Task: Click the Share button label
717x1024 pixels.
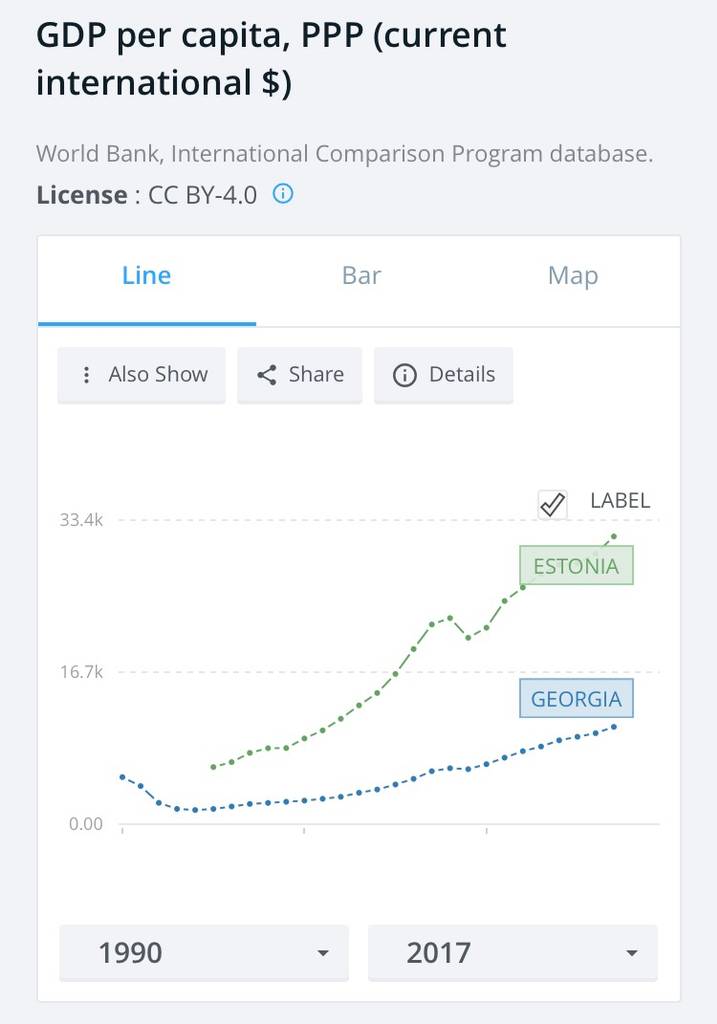Action: (x=316, y=375)
